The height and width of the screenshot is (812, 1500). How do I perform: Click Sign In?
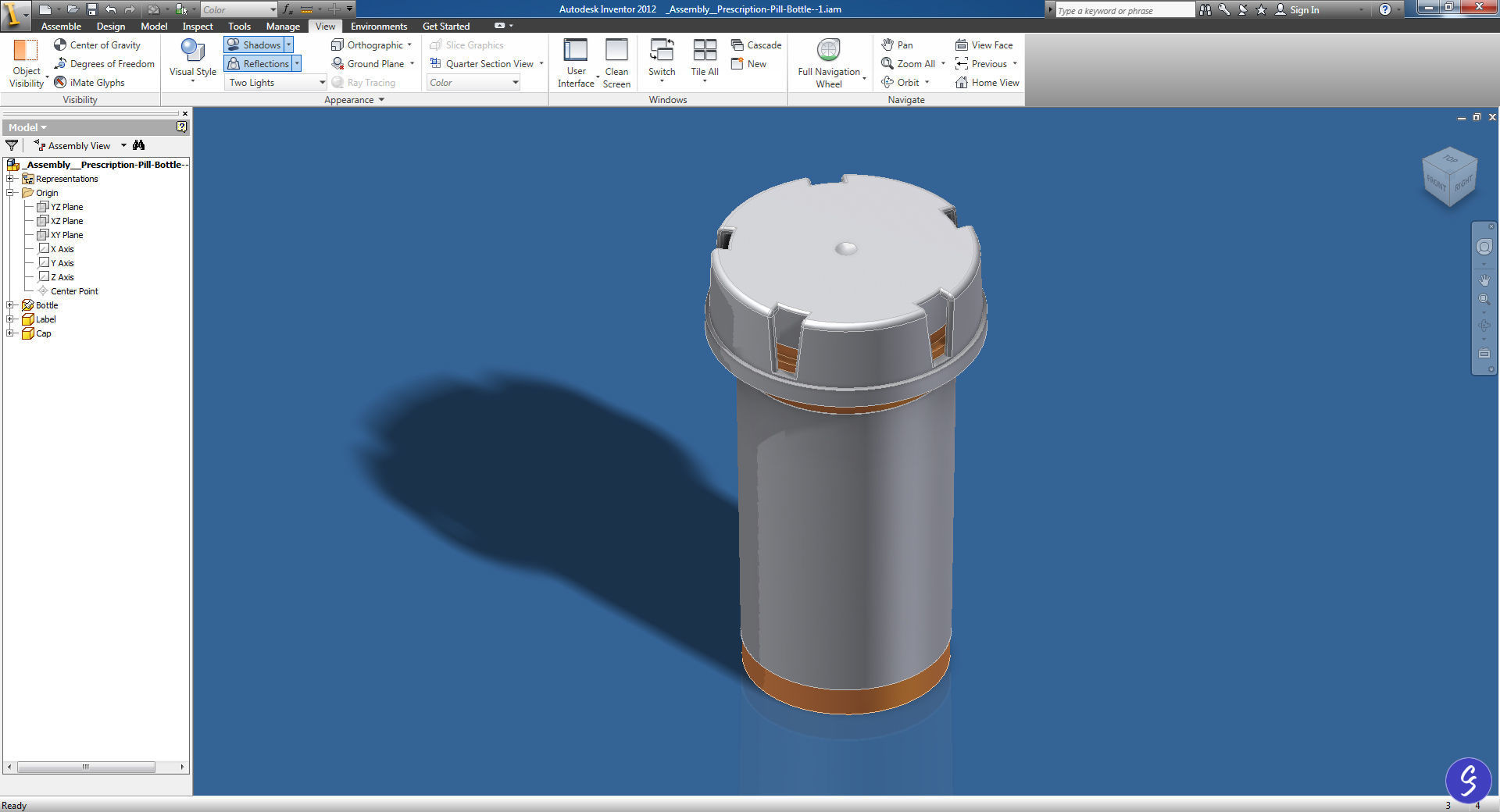1297,9
